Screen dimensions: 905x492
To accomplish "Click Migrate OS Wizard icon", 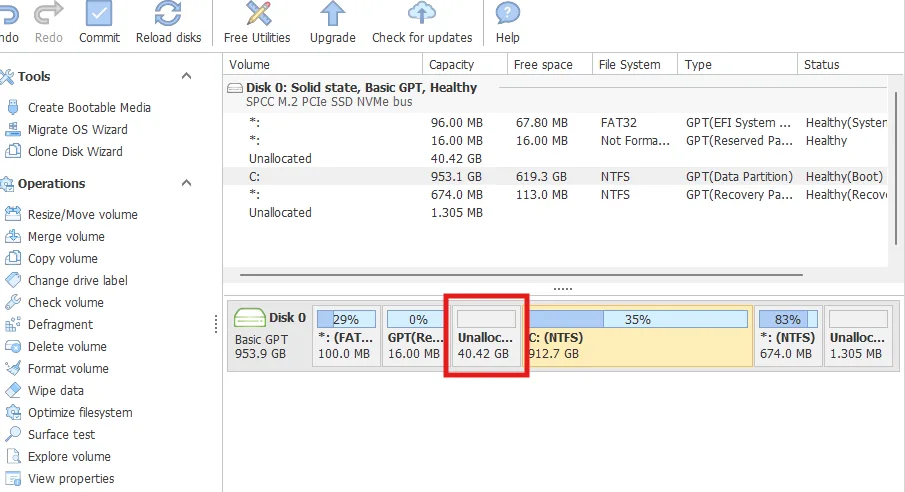I will point(13,129).
